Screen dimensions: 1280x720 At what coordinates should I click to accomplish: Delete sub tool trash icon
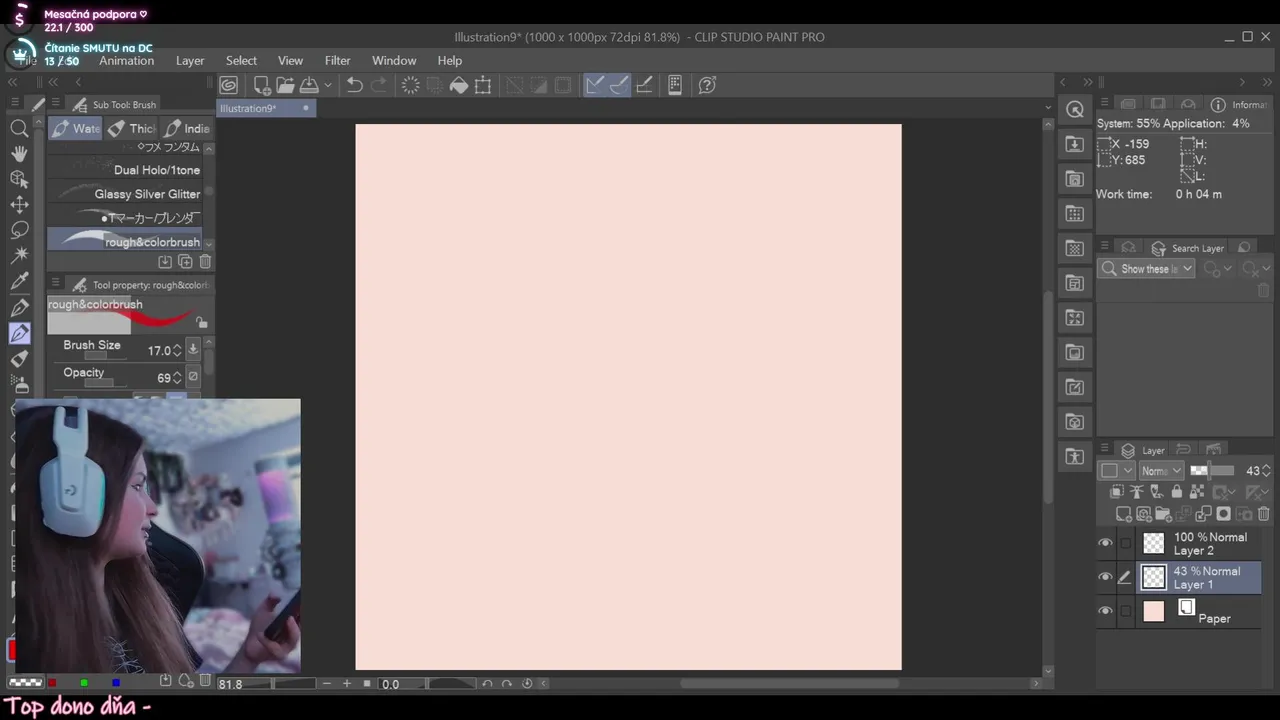[205, 262]
